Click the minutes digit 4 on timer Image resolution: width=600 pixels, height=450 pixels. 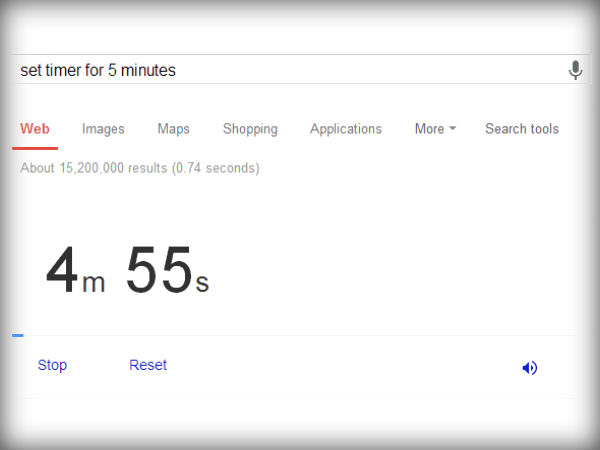[62, 271]
